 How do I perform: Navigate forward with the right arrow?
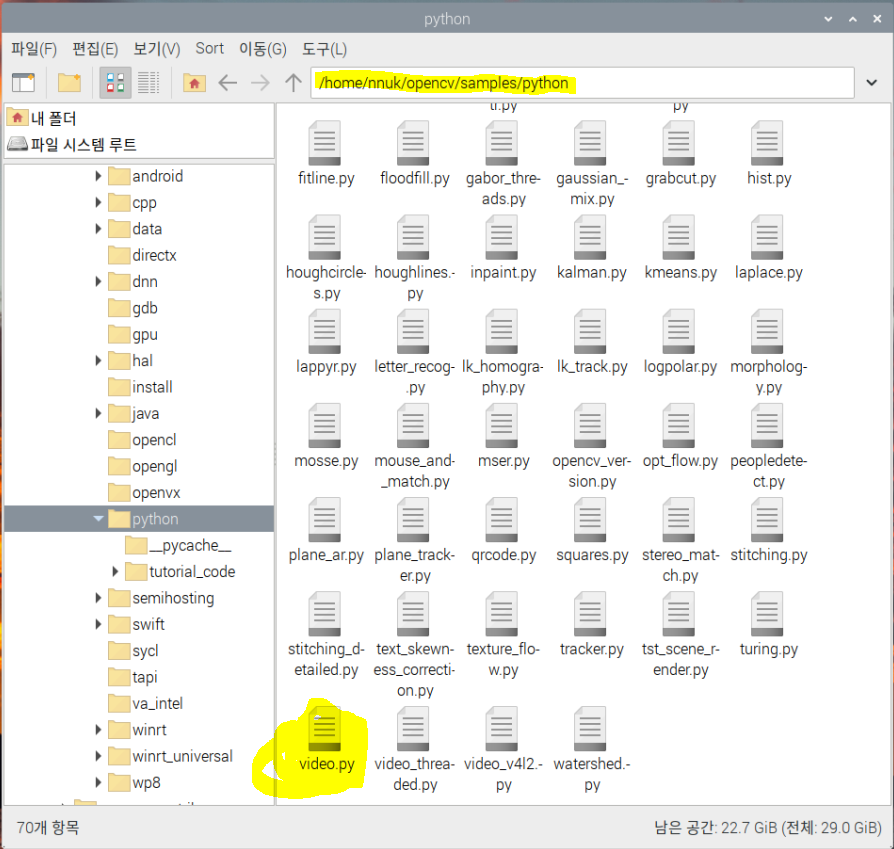[x=260, y=83]
